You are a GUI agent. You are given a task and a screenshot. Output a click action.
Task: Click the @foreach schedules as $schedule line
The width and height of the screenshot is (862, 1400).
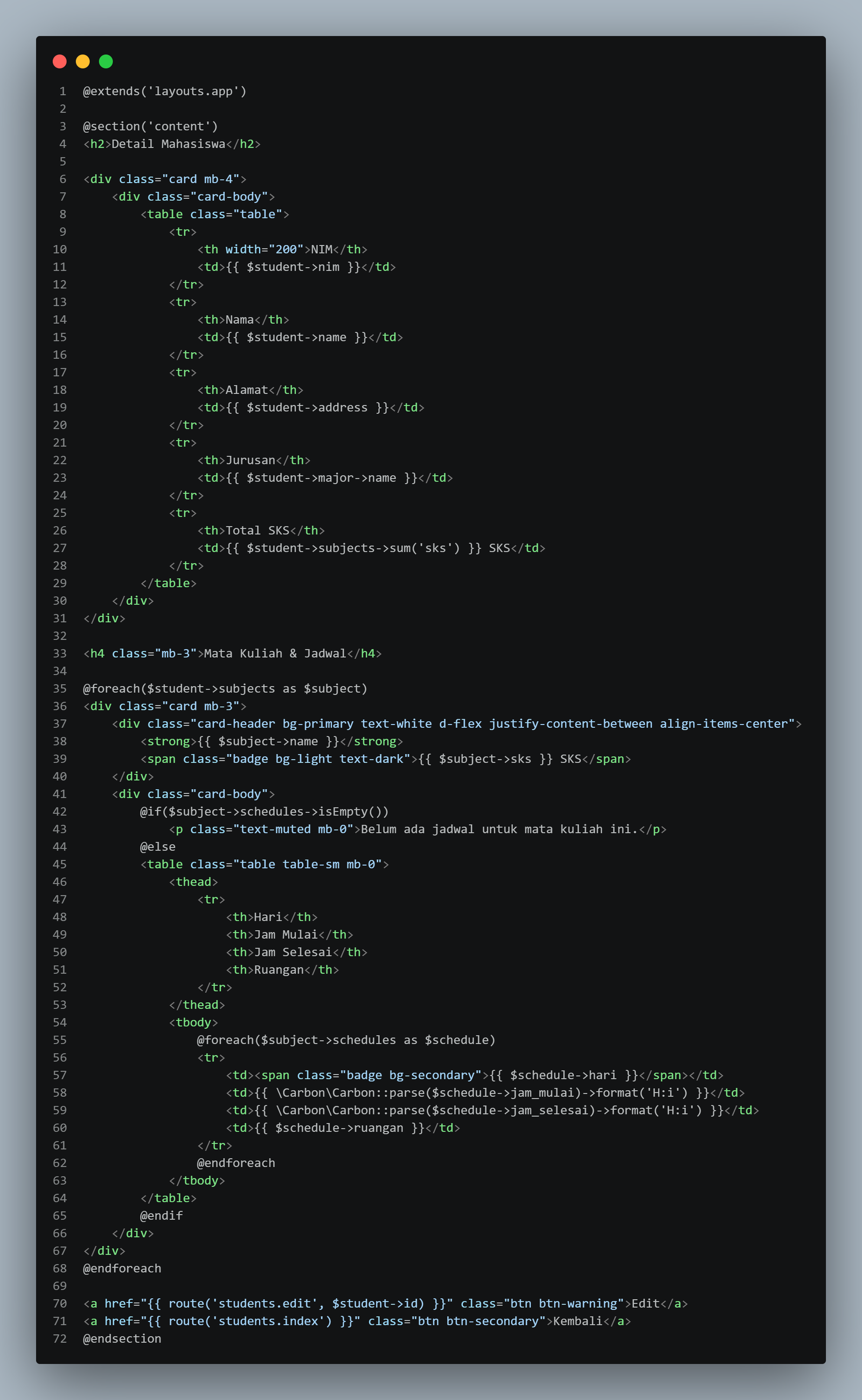tap(346, 1040)
